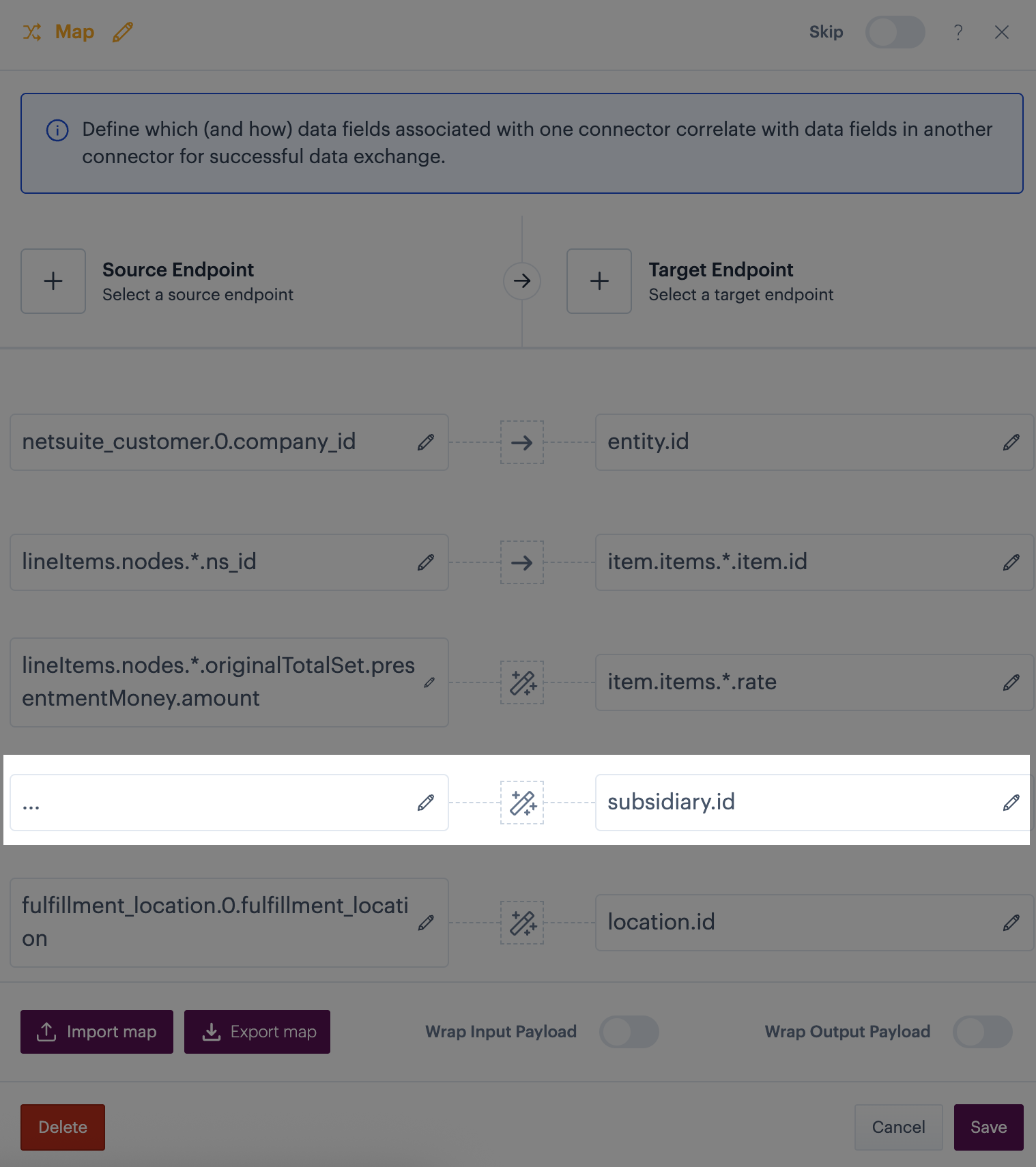Toggle the Skip switch

click(895, 32)
